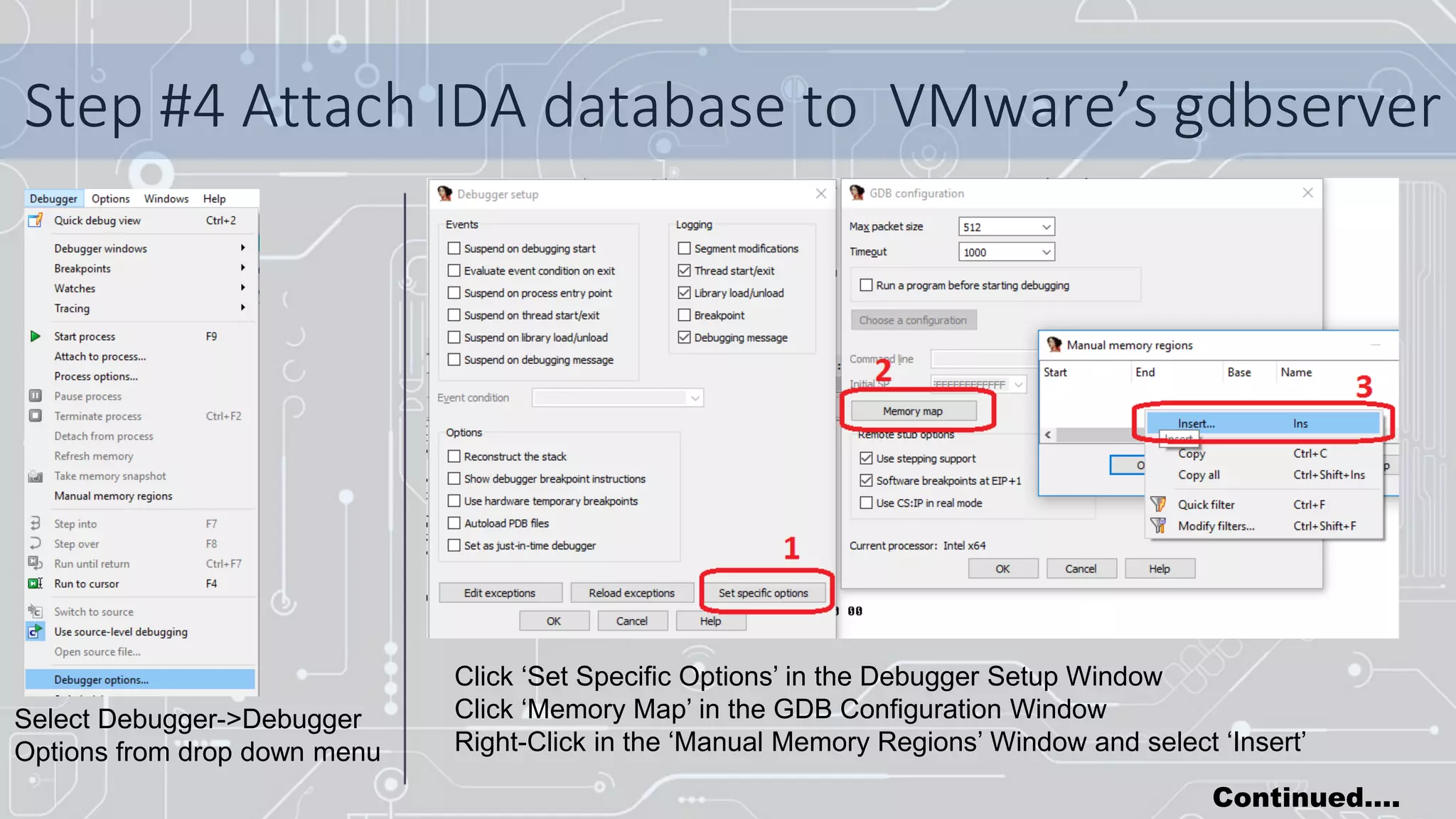Image resolution: width=1456 pixels, height=819 pixels.
Task: Open the Max packet size dropdown
Action: click(x=1046, y=227)
